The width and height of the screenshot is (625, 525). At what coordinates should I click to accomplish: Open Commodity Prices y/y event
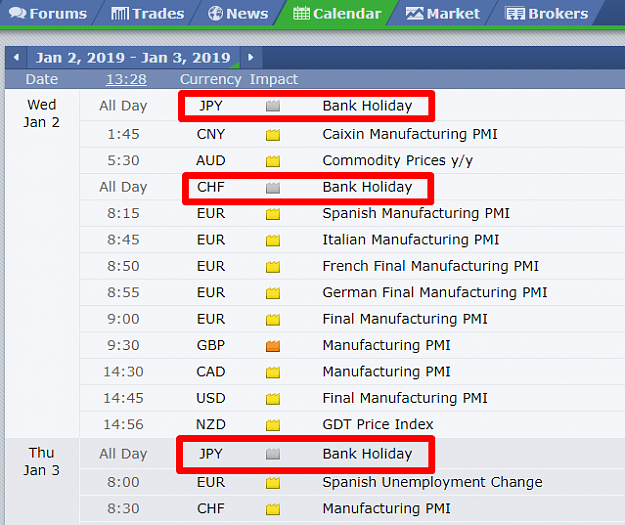coord(397,161)
